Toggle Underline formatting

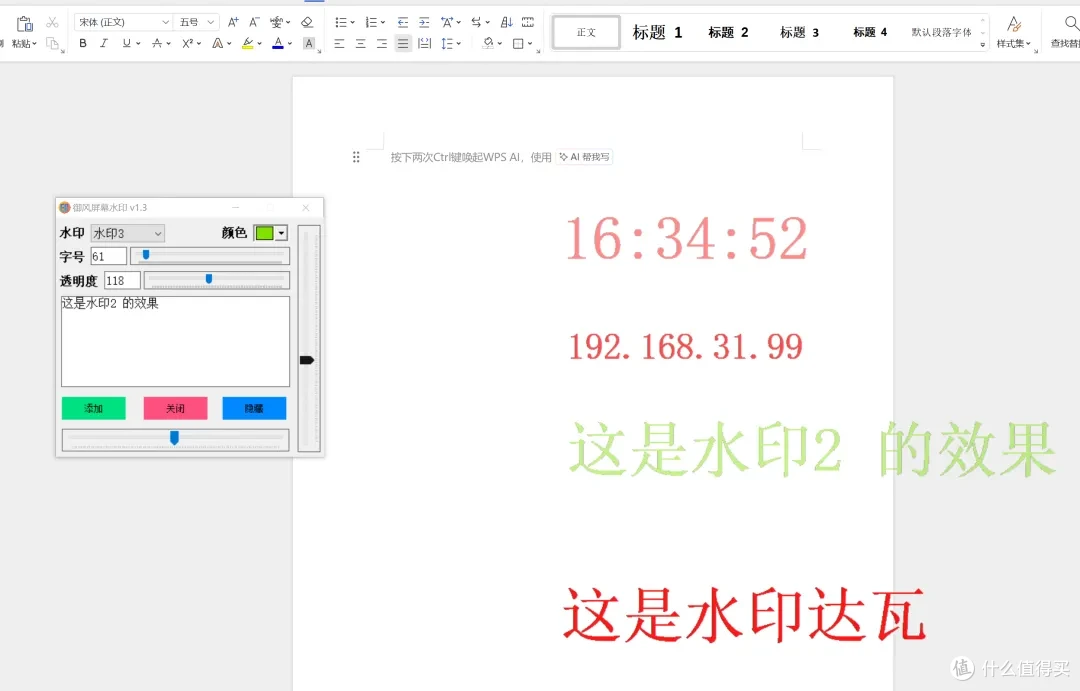(126, 43)
